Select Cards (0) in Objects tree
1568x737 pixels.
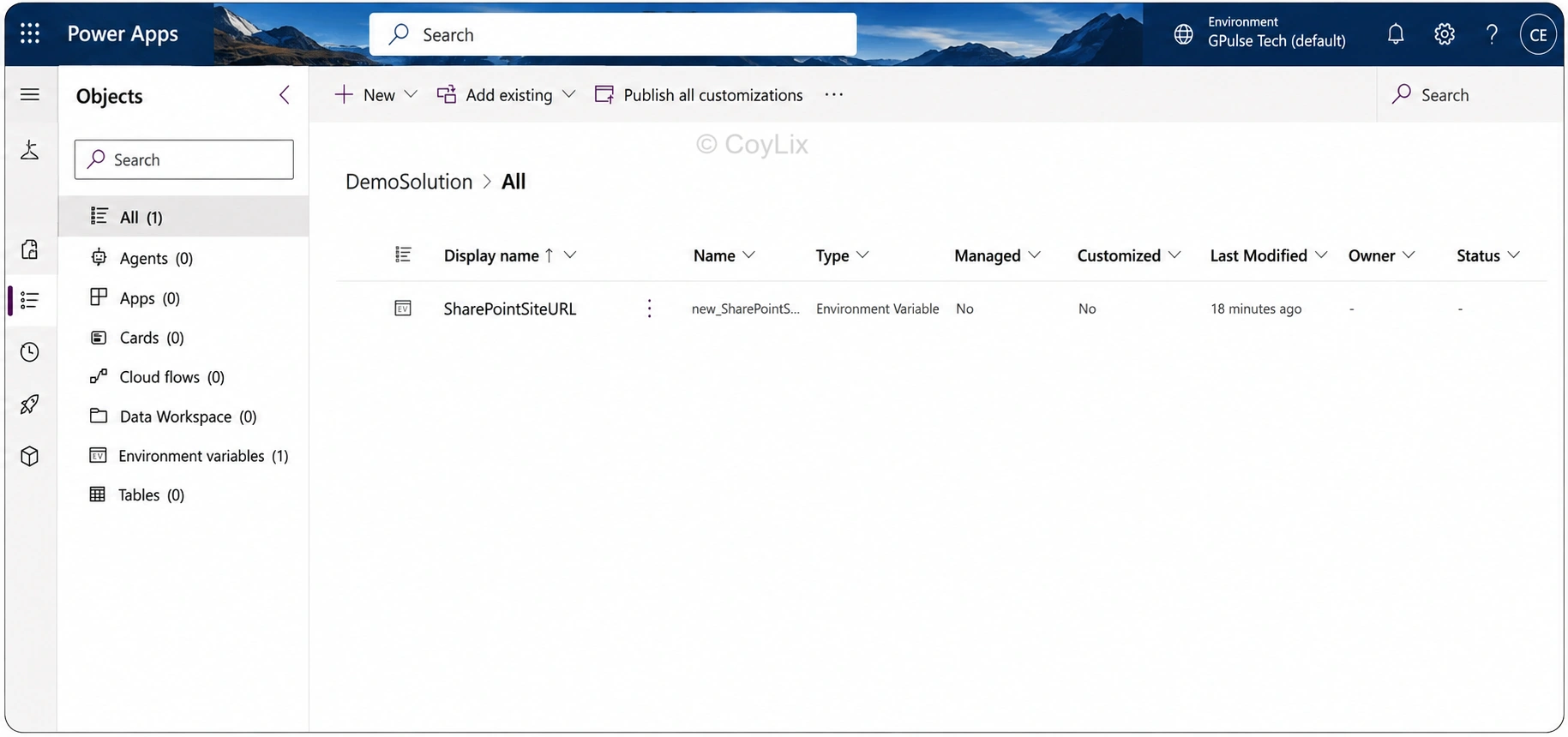pyautogui.click(x=183, y=338)
